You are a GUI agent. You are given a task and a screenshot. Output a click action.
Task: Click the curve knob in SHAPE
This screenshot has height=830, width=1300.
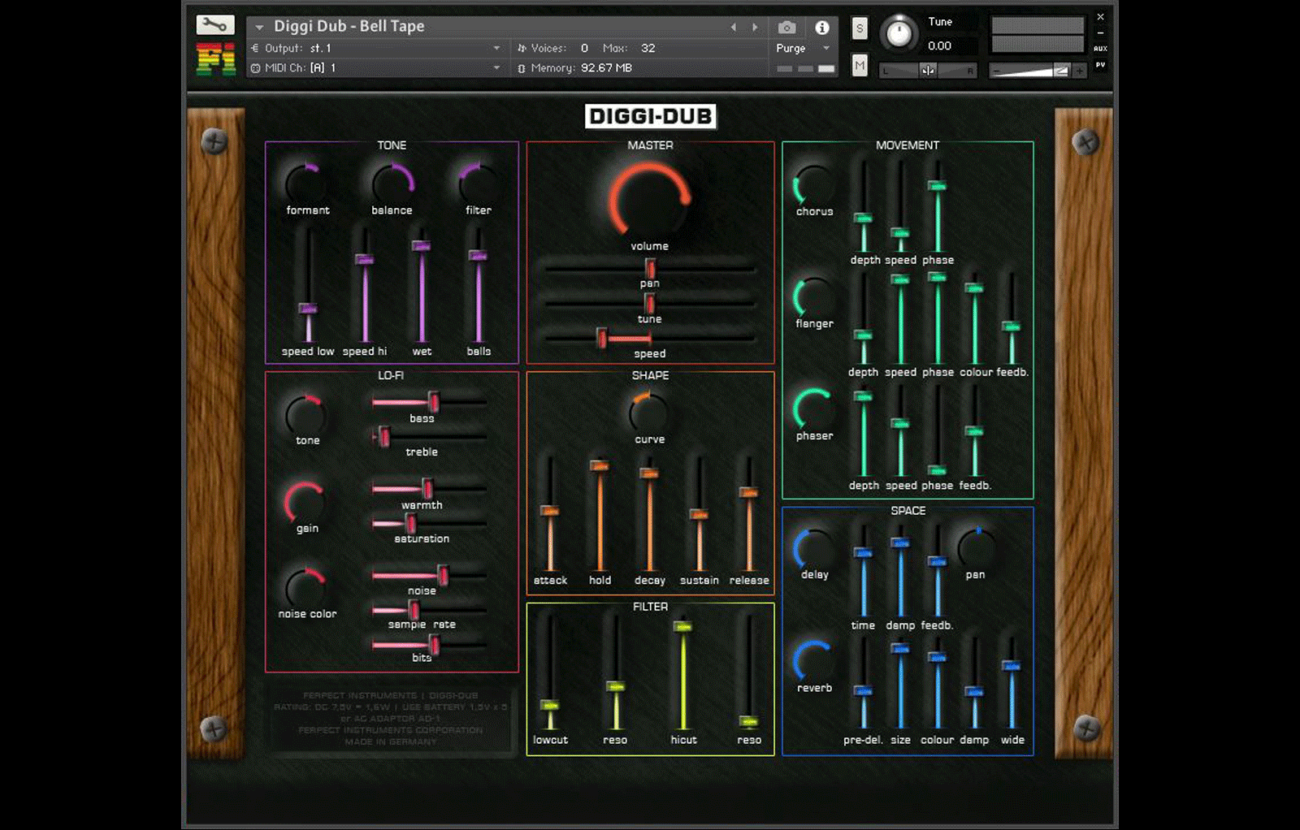tap(649, 413)
